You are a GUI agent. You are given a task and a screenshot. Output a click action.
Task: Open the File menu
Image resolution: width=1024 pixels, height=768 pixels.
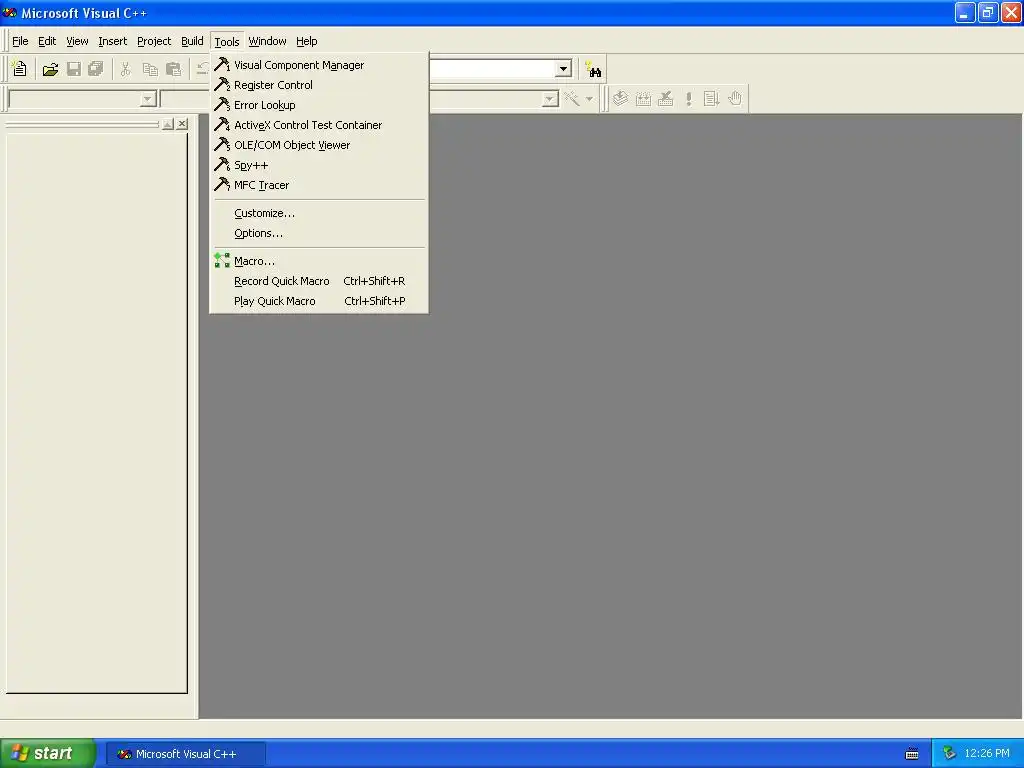click(20, 41)
